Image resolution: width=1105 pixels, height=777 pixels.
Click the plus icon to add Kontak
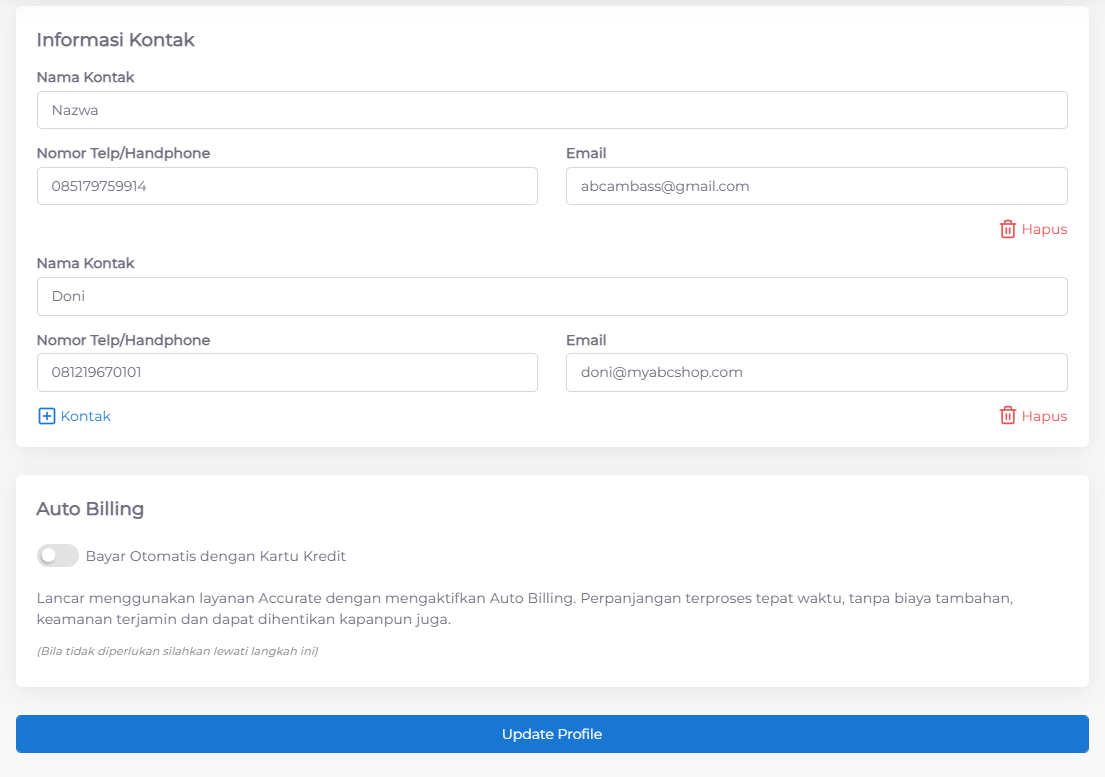(x=46, y=416)
